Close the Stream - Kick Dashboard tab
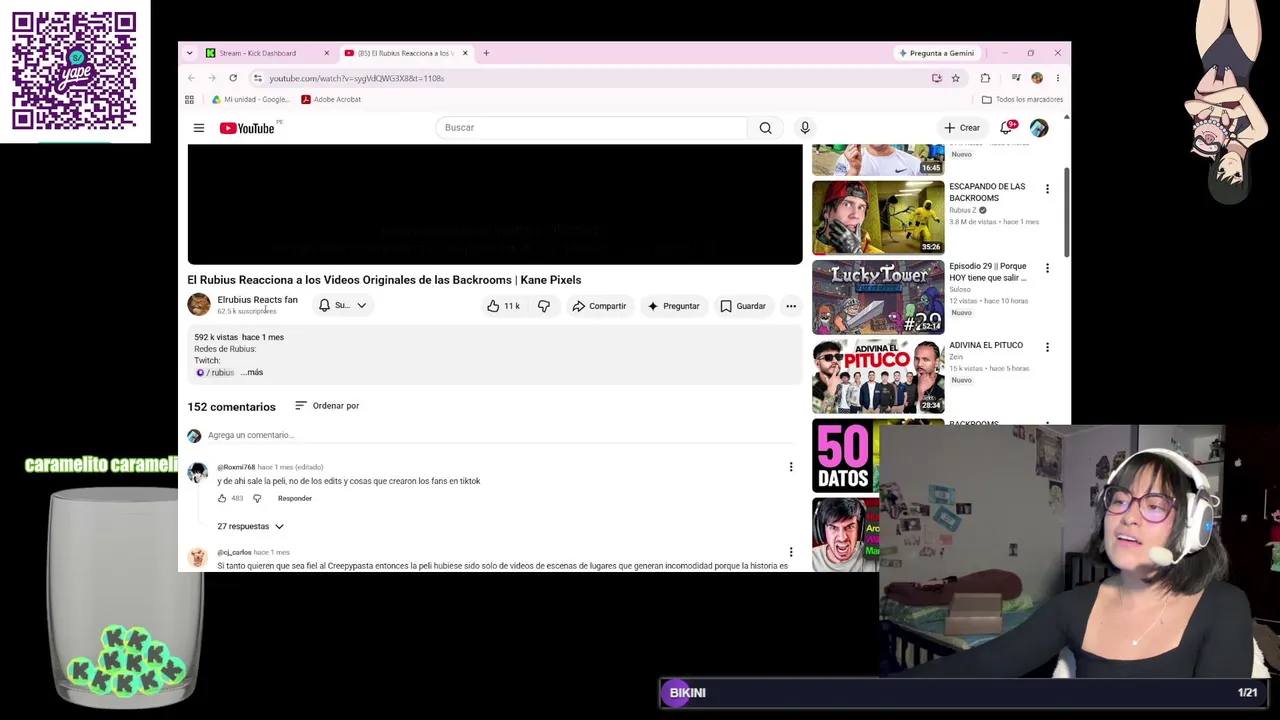This screenshot has width=1280, height=720. [x=326, y=53]
